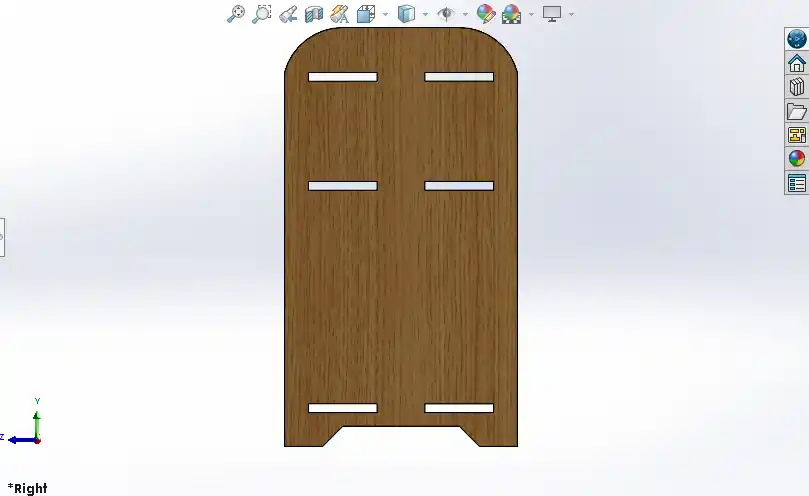Click the View Settings monitor icon
809x496 pixels.
(x=552, y=14)
